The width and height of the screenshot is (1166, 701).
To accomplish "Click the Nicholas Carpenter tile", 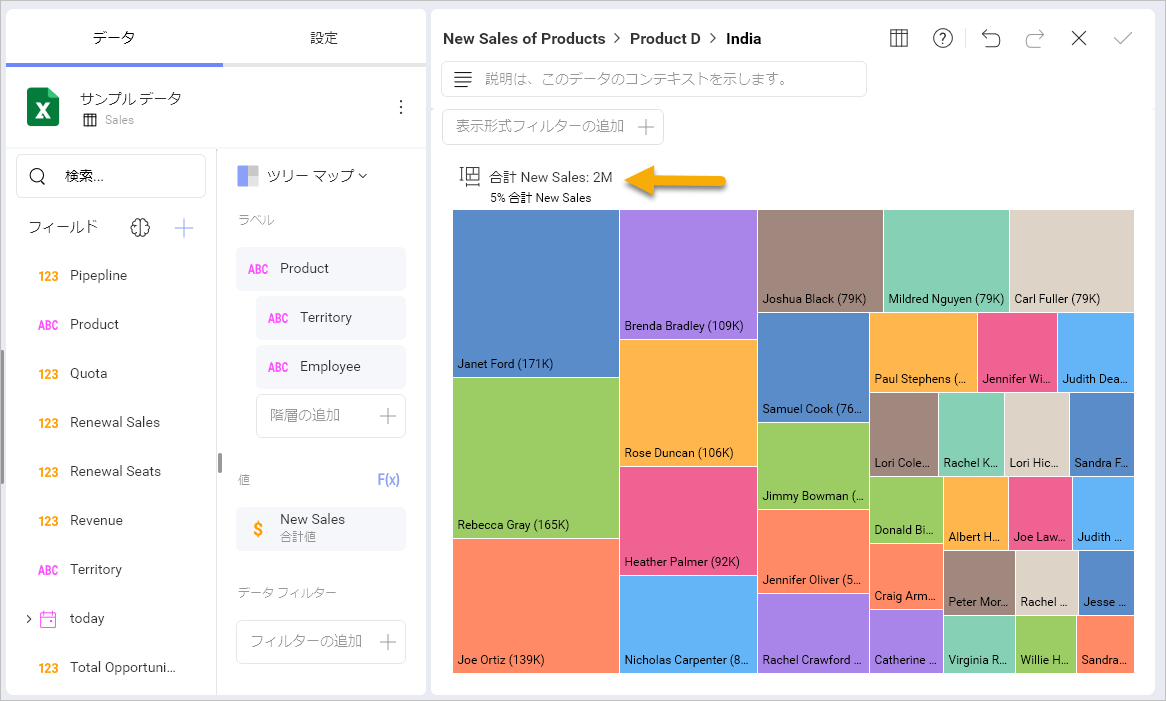I will (688, 624).
